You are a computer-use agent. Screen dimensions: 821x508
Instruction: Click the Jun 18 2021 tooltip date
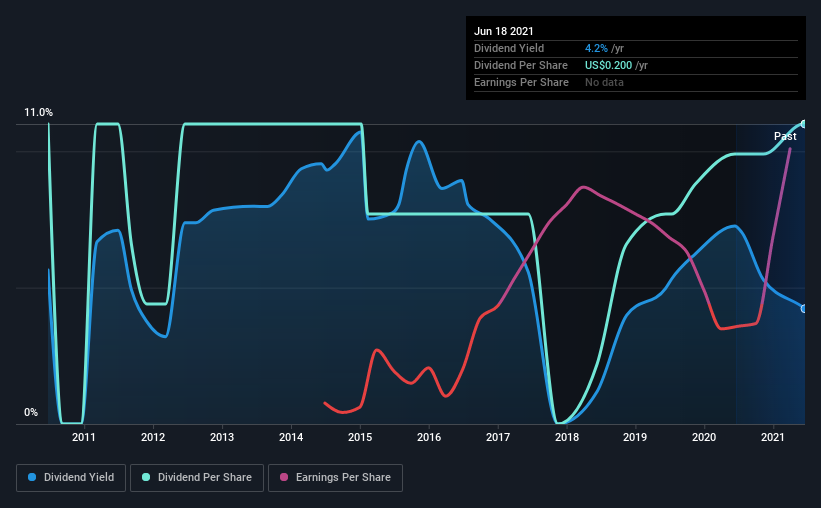click(x=504, y=31)
